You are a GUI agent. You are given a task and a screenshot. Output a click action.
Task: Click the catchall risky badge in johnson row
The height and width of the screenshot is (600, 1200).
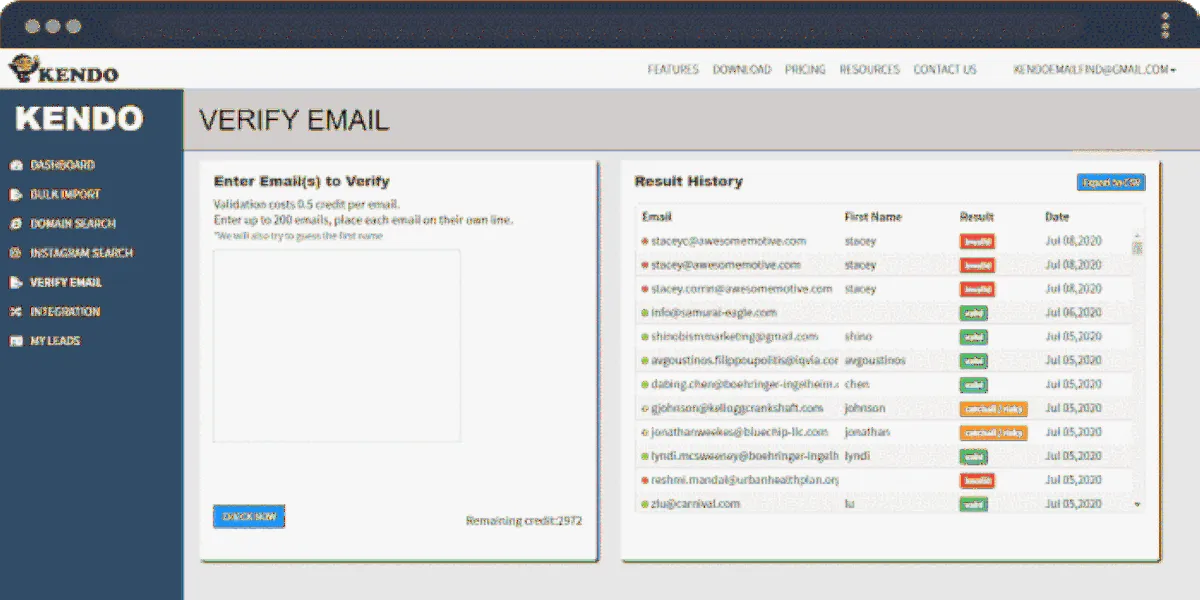[993, 408]
